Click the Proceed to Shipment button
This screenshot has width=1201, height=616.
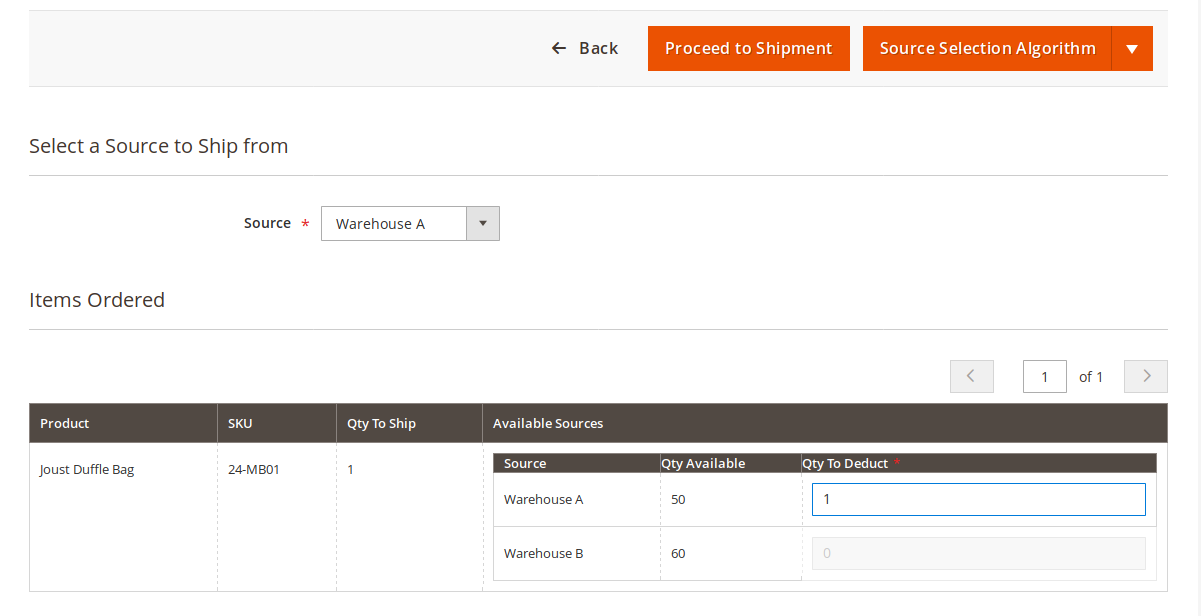click(749, 48)
